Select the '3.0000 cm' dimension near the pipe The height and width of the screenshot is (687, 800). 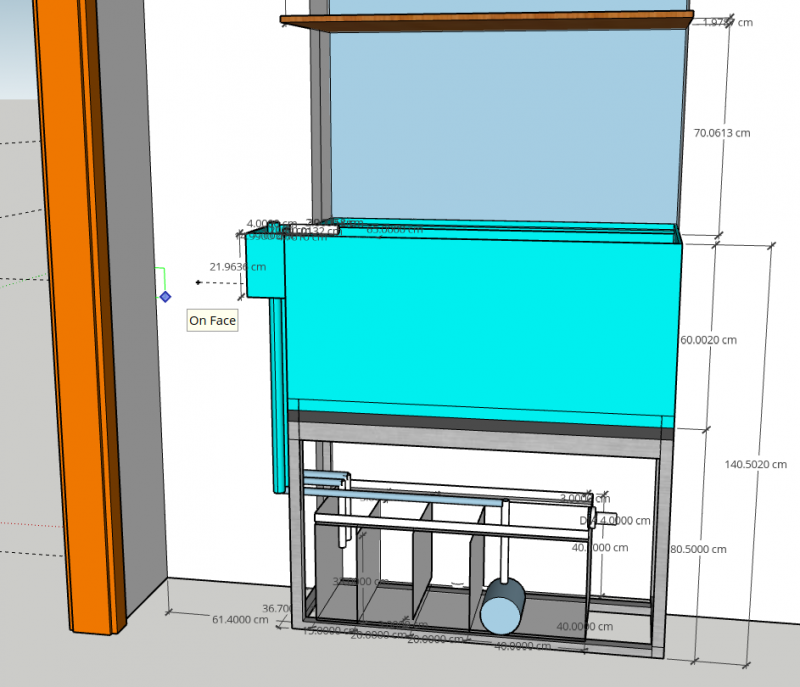(585, 498)
